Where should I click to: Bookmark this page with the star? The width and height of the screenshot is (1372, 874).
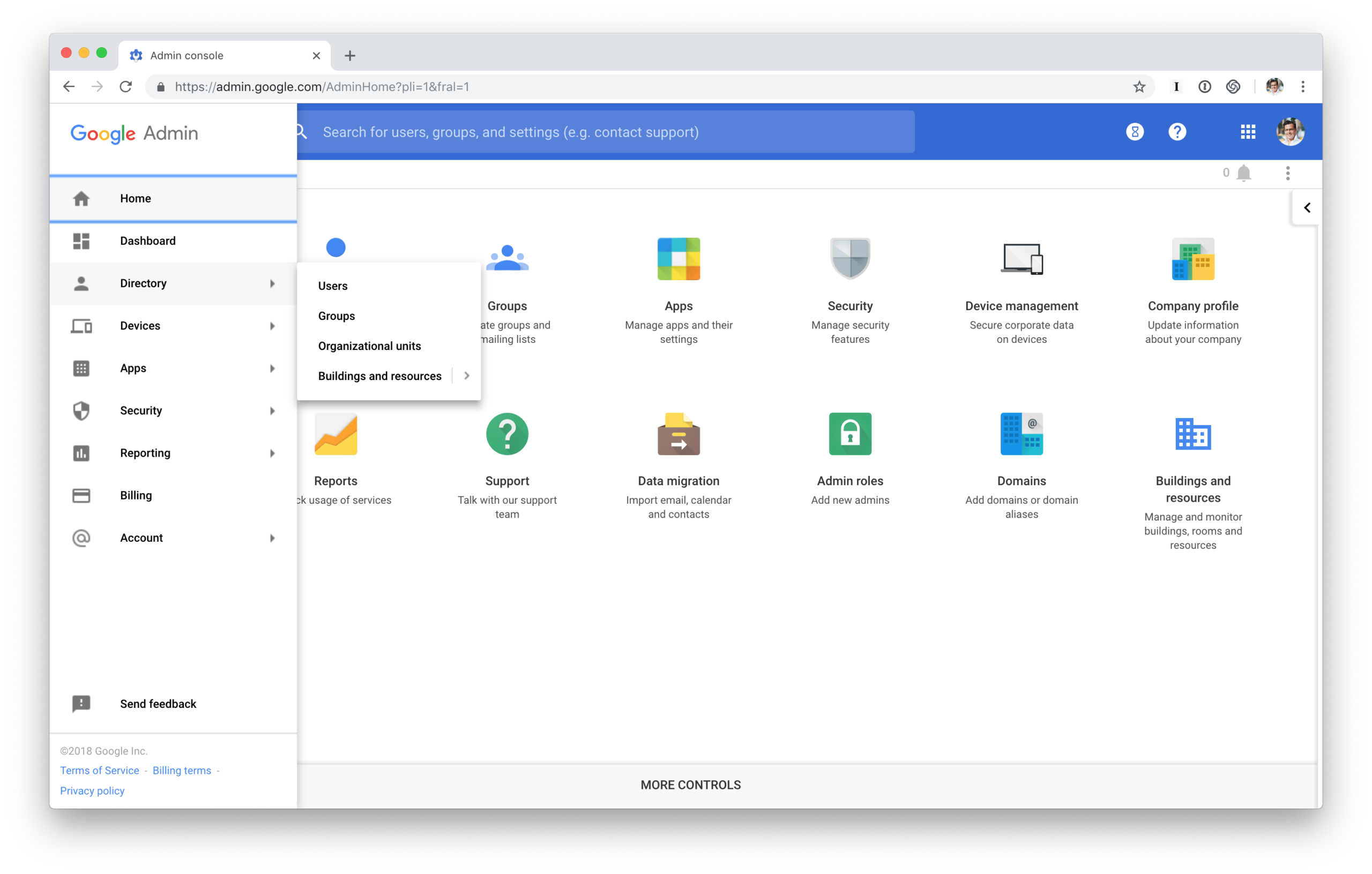click(1139, 87)
